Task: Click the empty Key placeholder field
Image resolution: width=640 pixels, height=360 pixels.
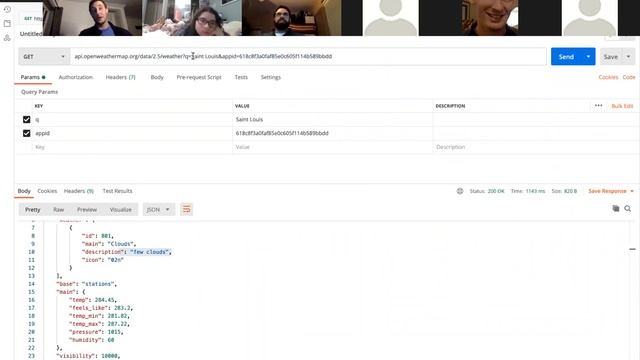Action: (x=132, y=147)
